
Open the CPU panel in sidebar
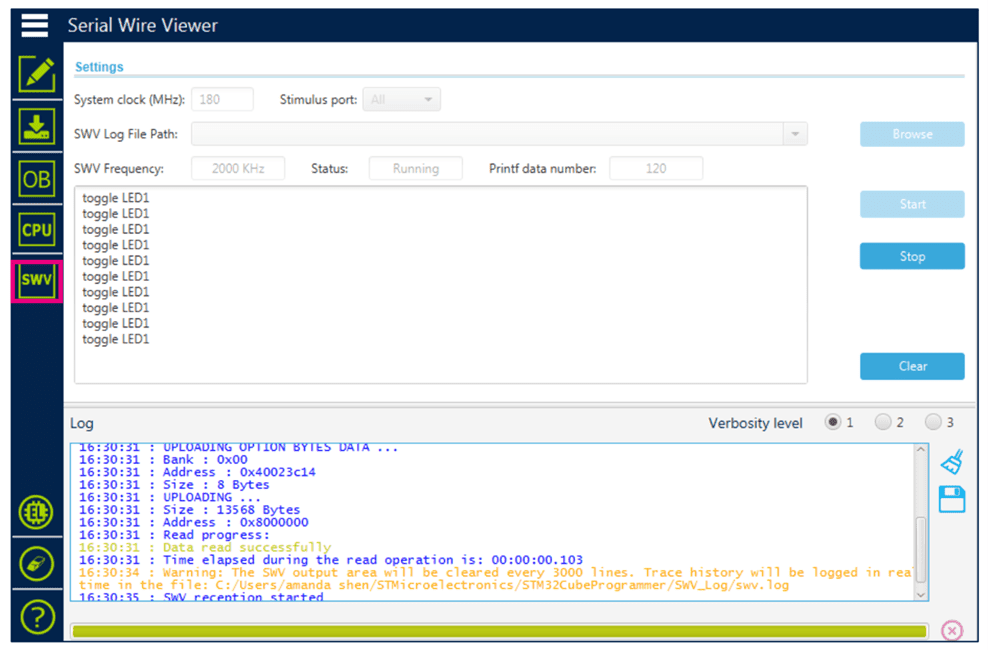pos(37,230)
